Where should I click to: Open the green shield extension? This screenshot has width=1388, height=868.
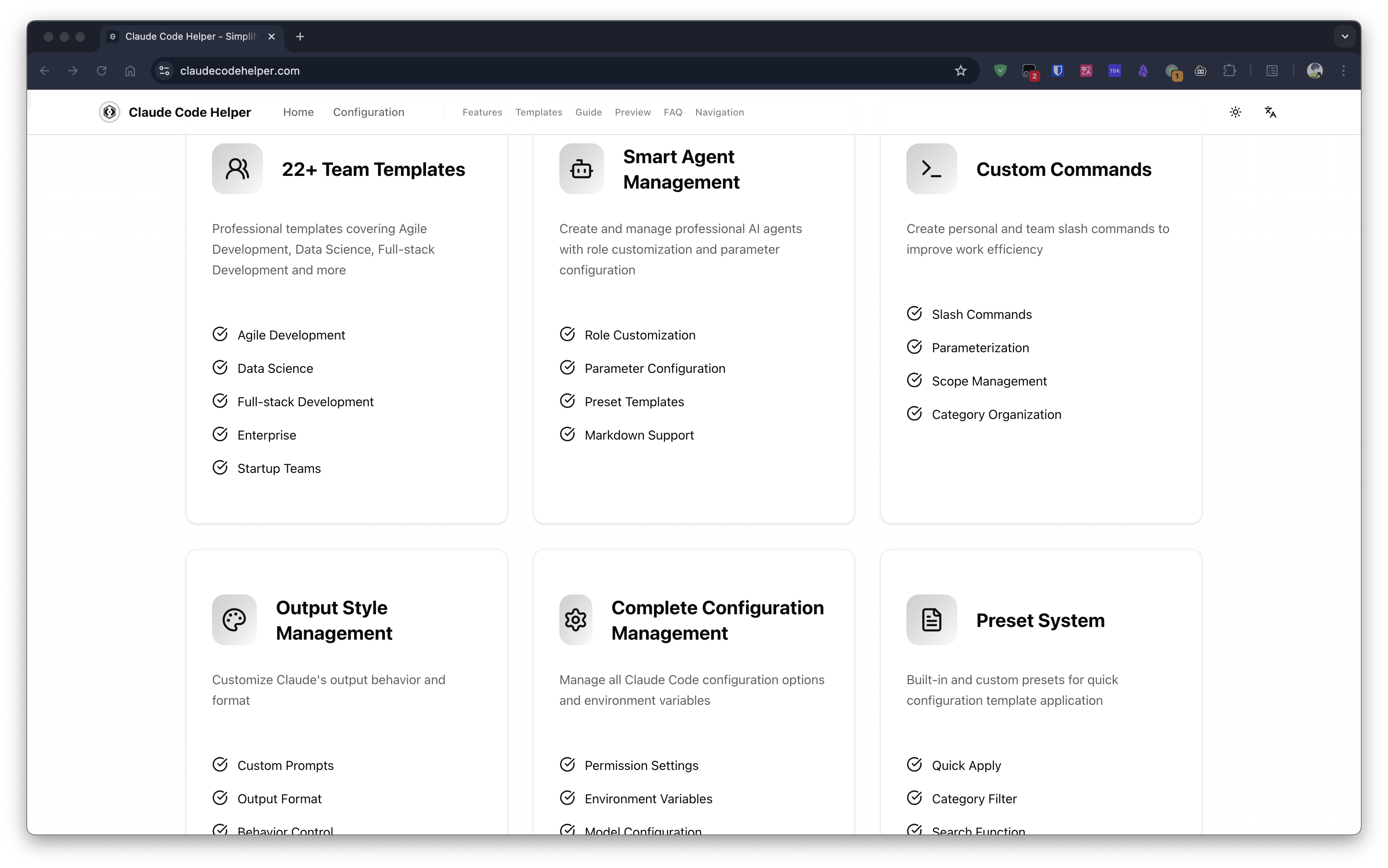(x=1001, y=71)
